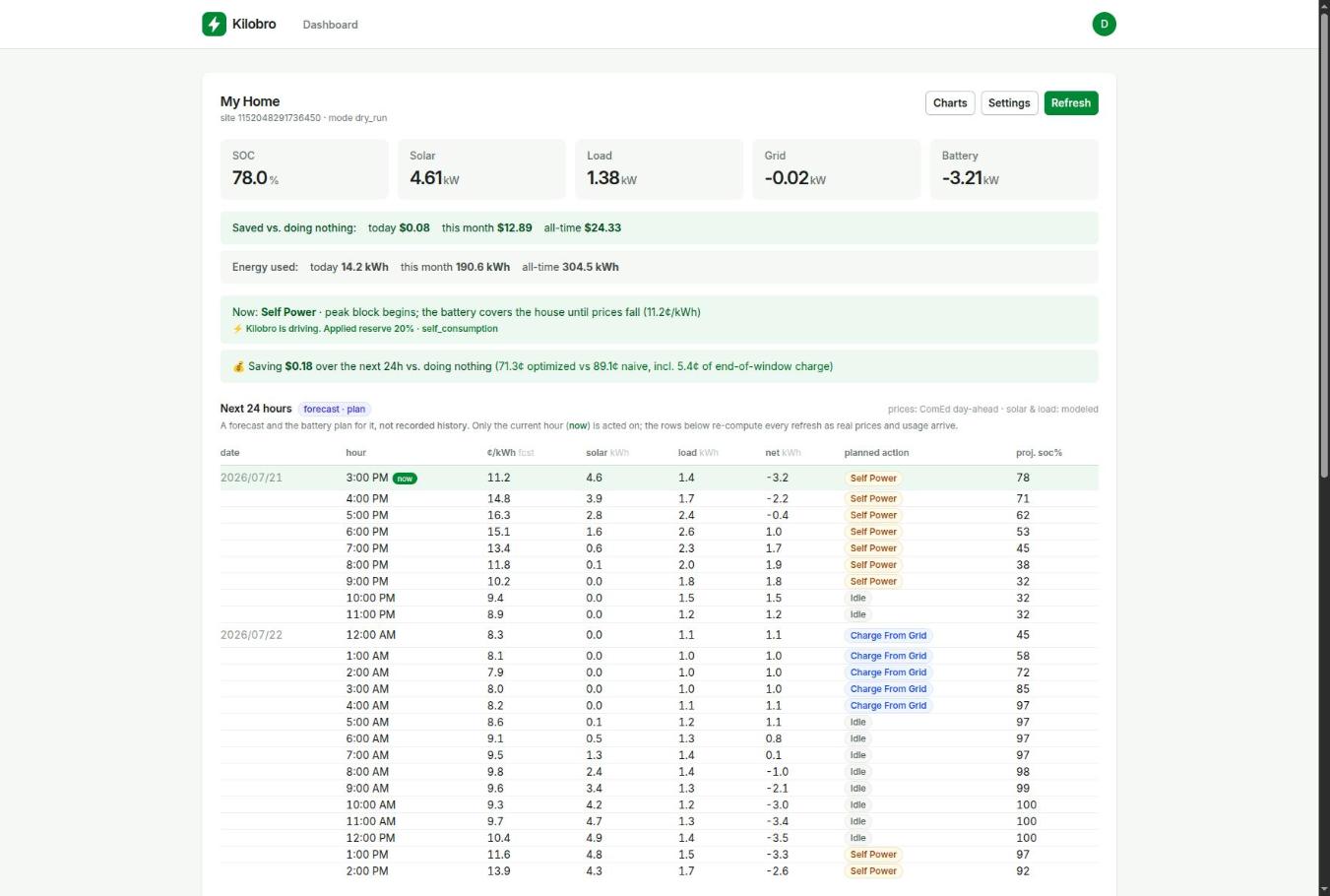Viewport: 1330px width, 896px height.
Task: Open the user avatar D menu
Action: click(x=1104, y=24)
